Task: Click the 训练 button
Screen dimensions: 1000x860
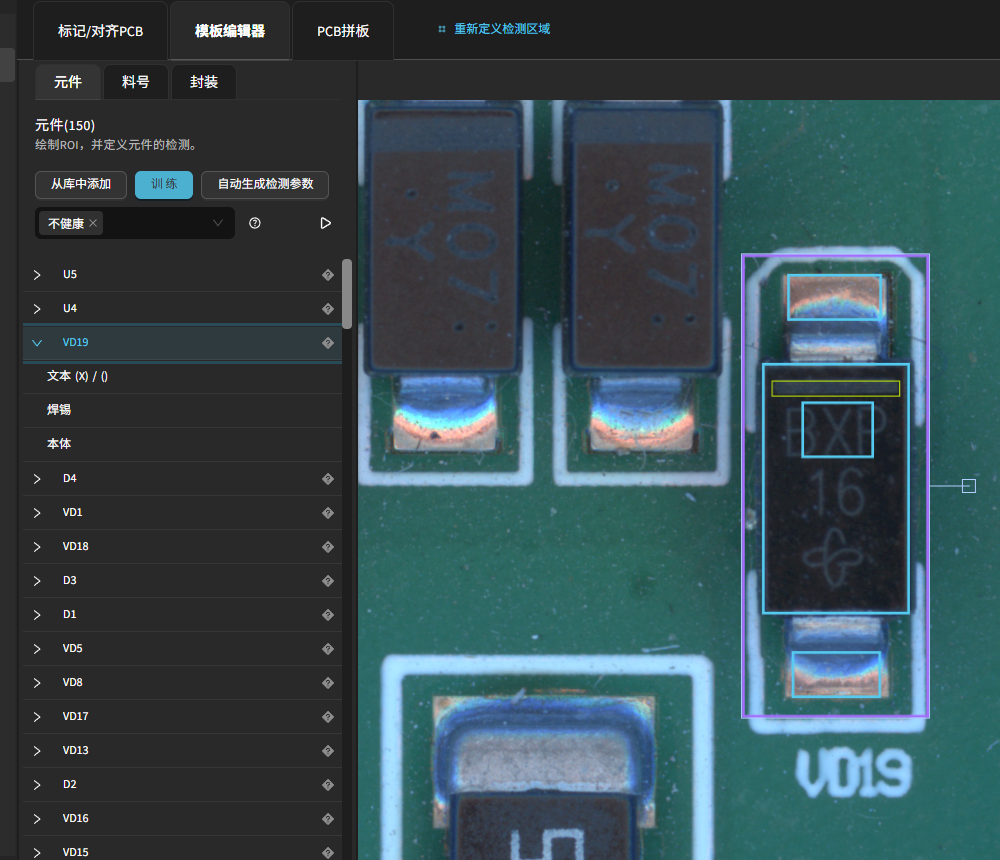Action: click(164, 184)
